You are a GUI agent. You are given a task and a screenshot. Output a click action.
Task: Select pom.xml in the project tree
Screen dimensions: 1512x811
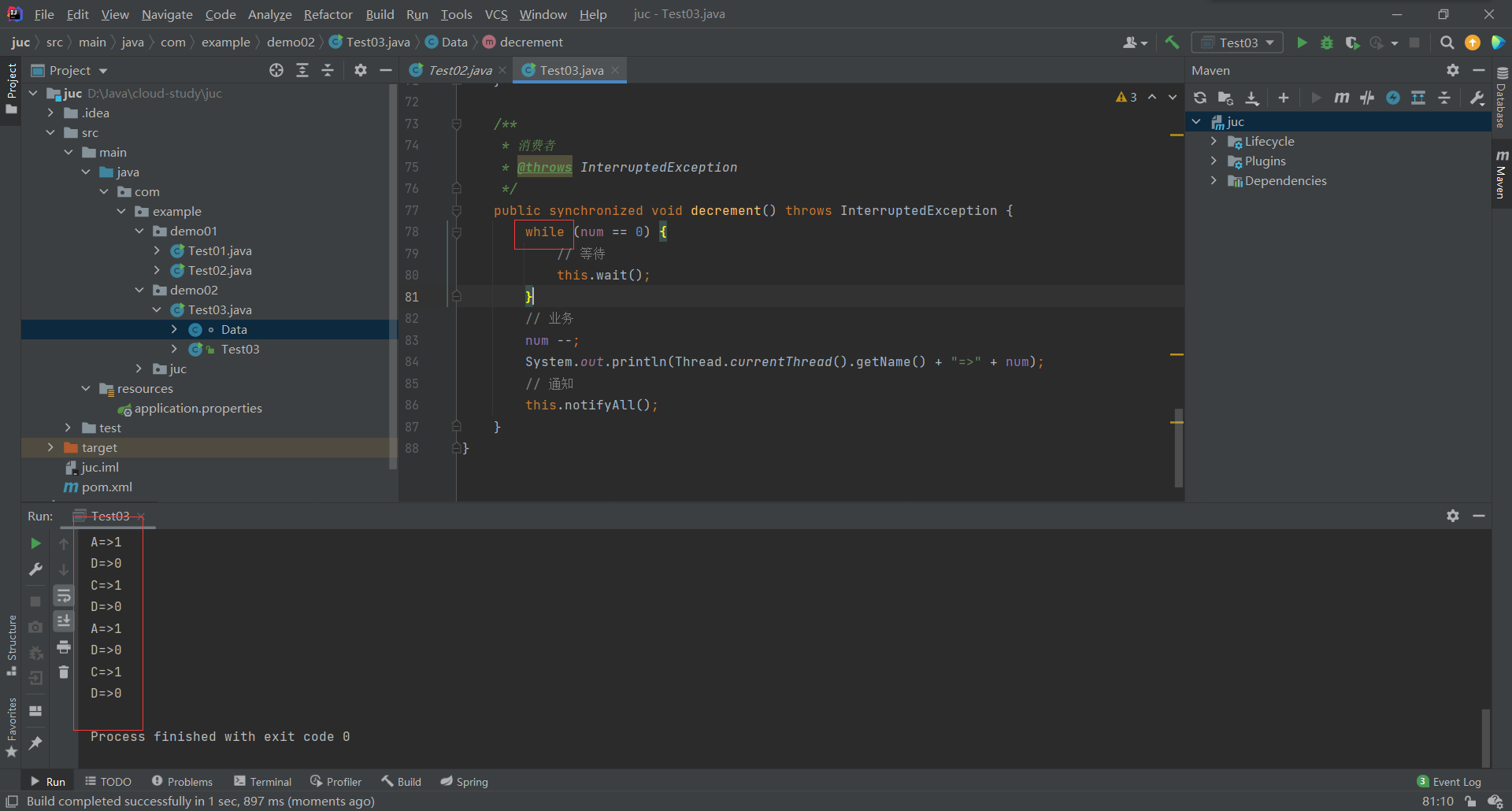coord(106,487)
